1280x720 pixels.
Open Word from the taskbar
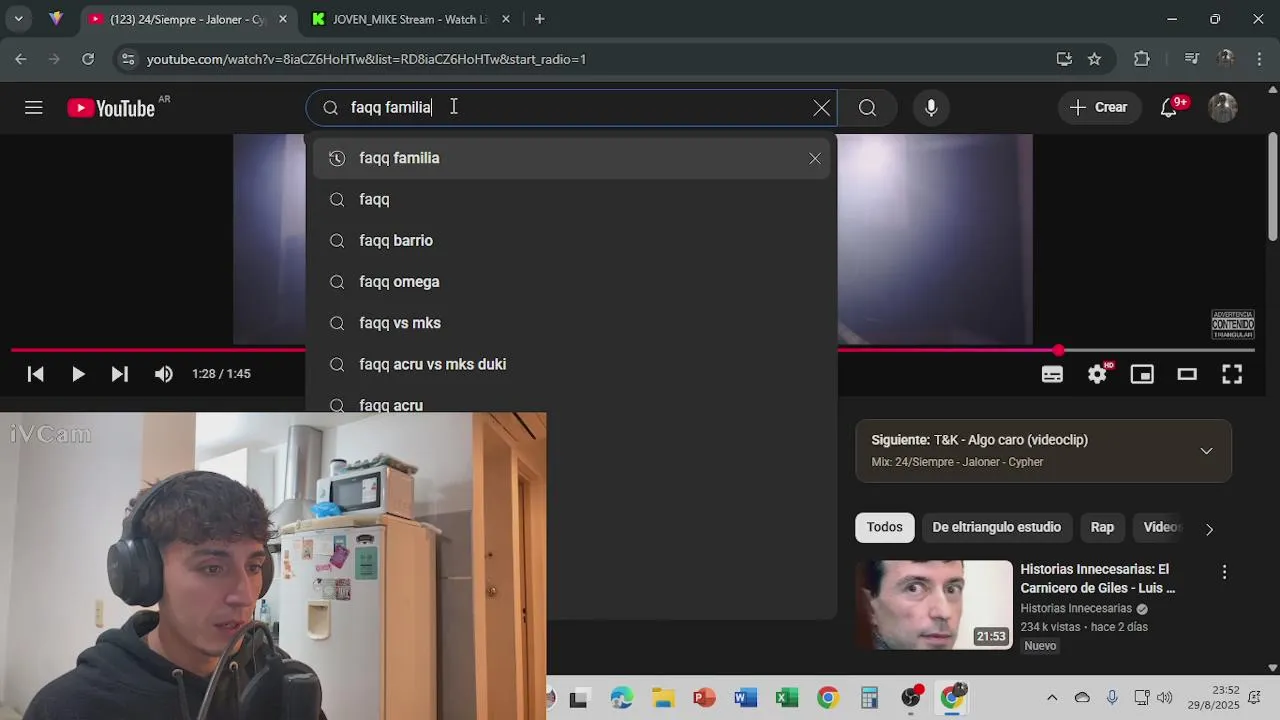coord(745,698)
